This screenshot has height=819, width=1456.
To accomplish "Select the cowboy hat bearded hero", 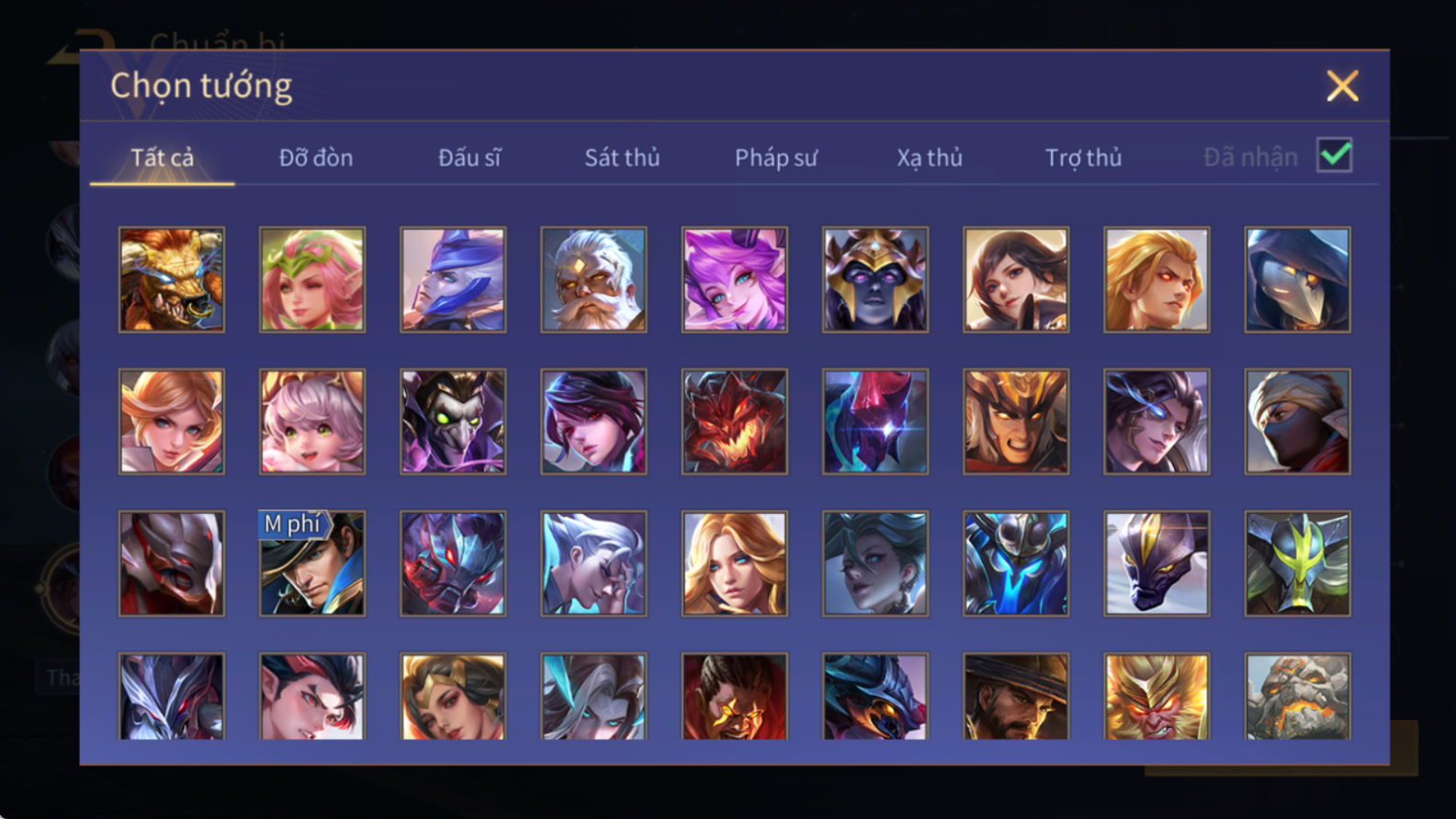I will [x=1016, y=697].
